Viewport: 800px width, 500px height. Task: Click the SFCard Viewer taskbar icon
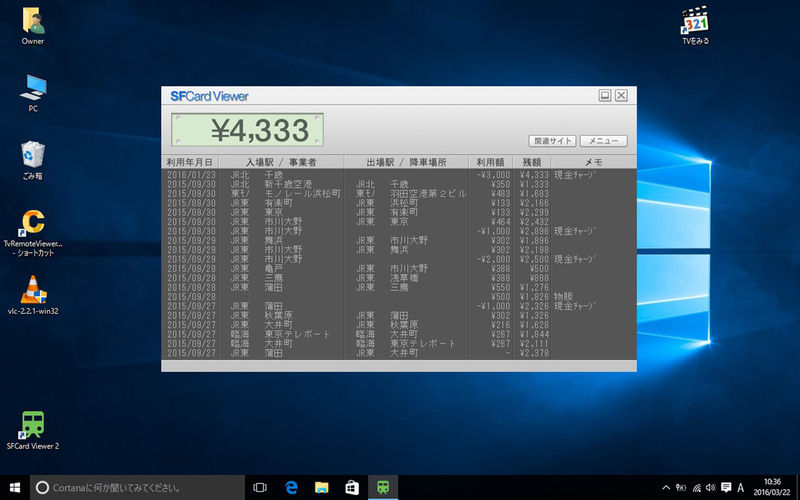point(382,487)
